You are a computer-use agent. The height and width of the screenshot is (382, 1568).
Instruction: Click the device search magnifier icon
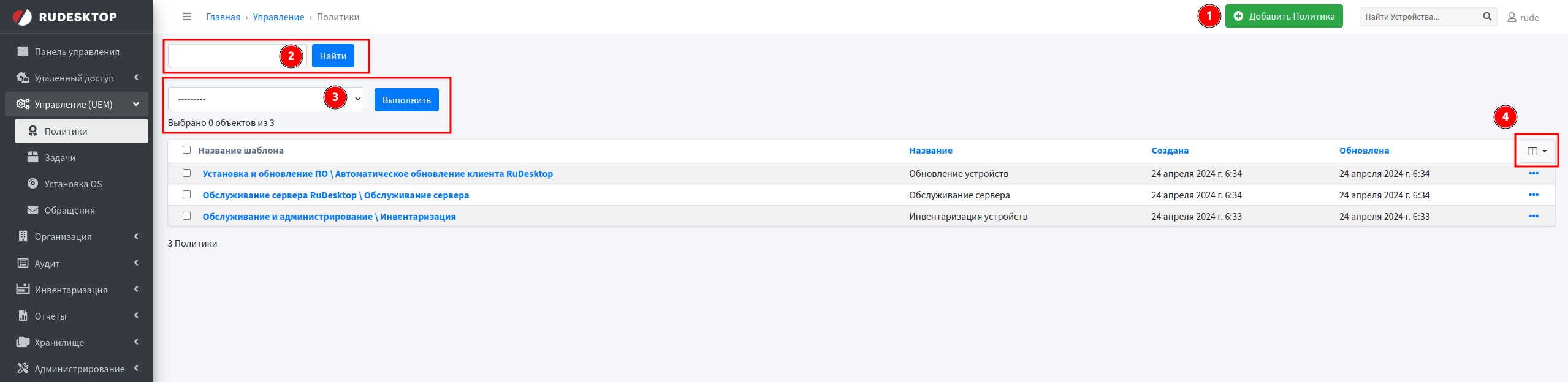(1487, 17)
